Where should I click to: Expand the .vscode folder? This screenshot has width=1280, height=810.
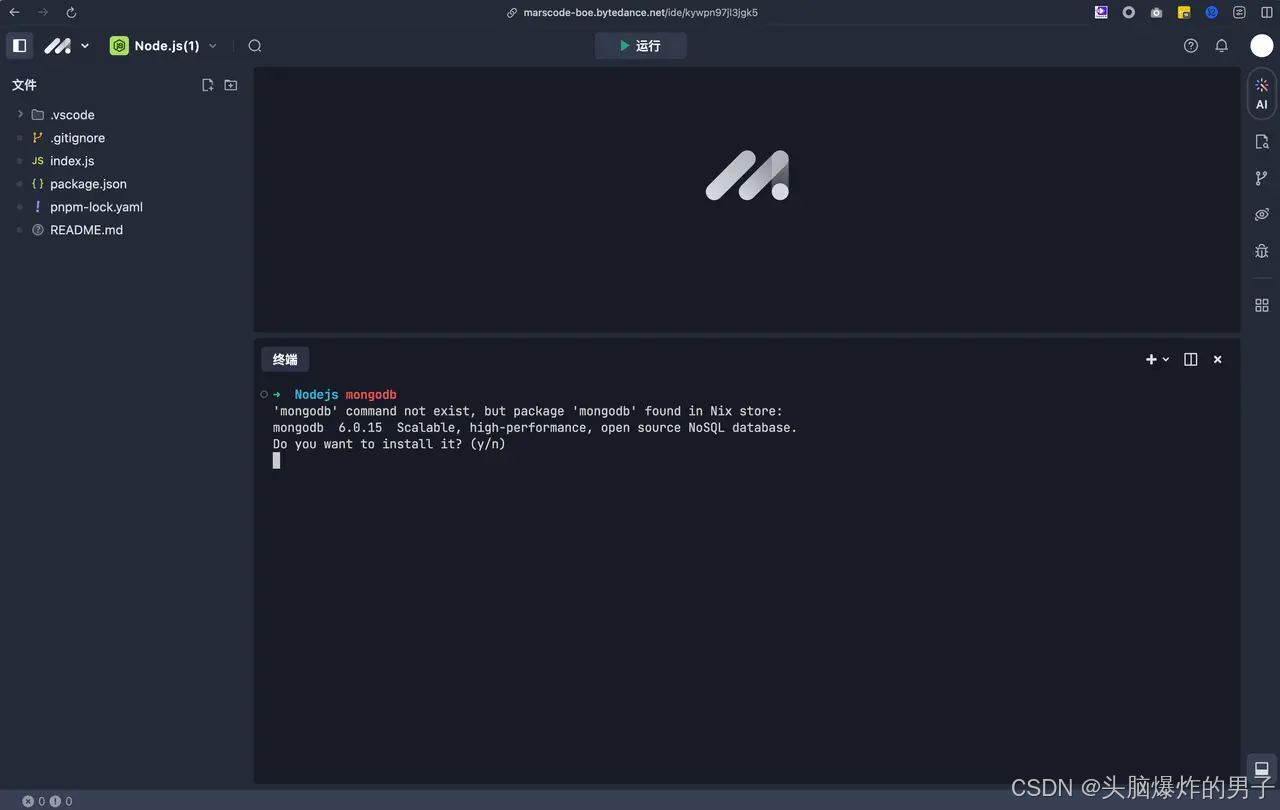click(18, 114)
